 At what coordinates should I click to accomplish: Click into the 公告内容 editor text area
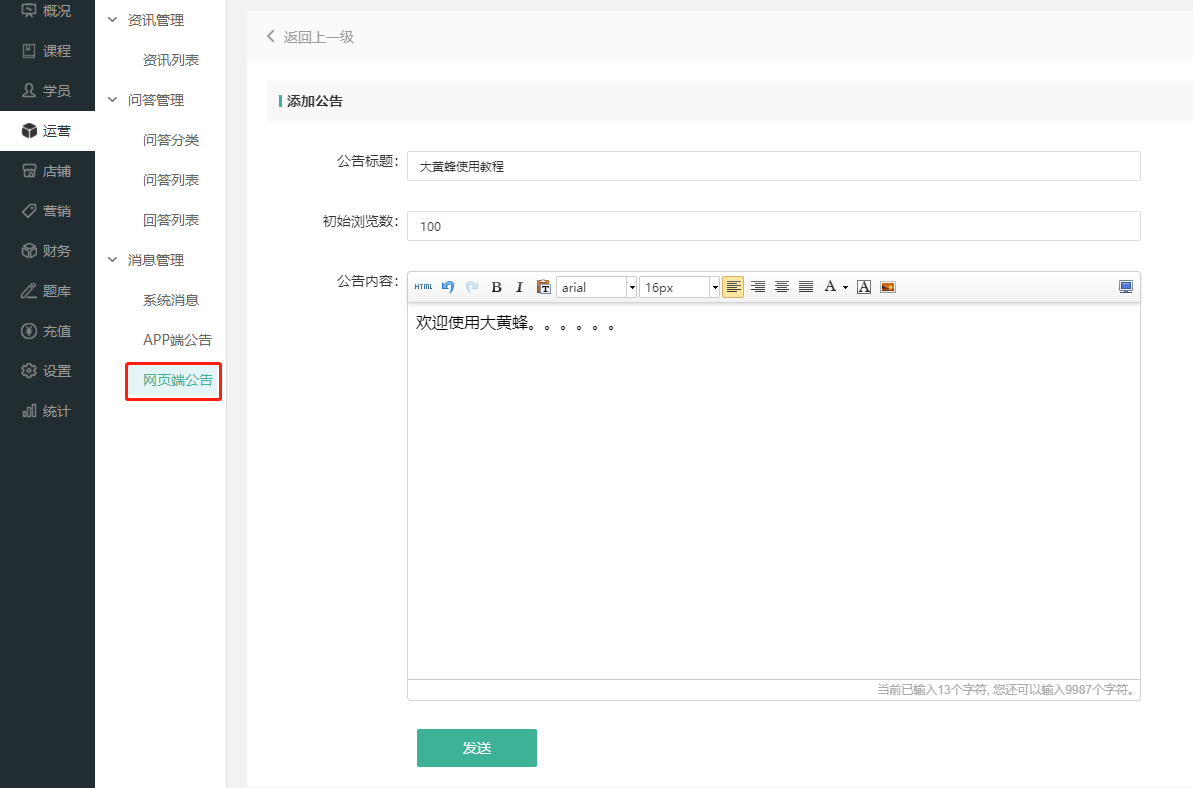[x=774, y=491]
